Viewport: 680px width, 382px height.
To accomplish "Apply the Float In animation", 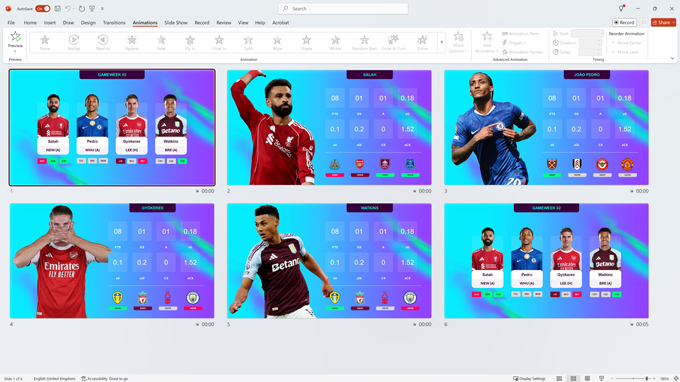I will tap(219, 43).
